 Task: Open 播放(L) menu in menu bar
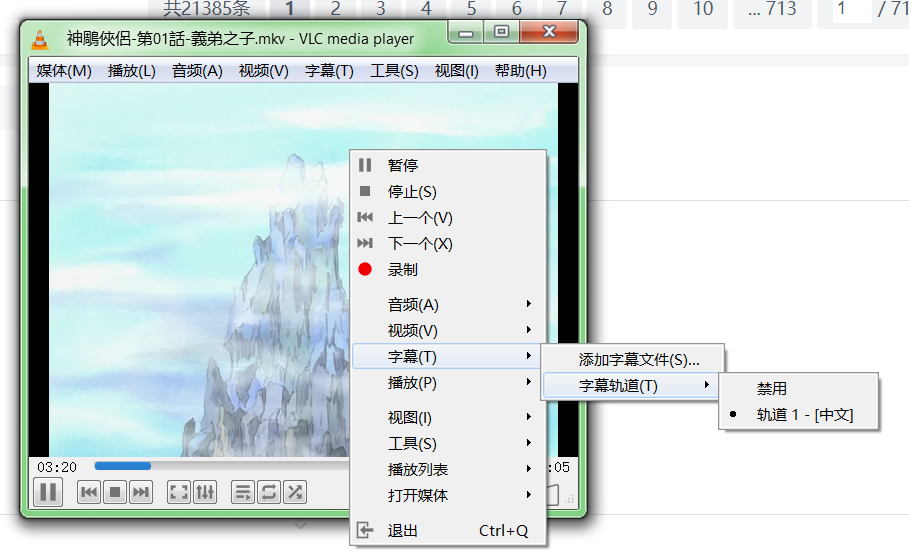click(132, 71)
